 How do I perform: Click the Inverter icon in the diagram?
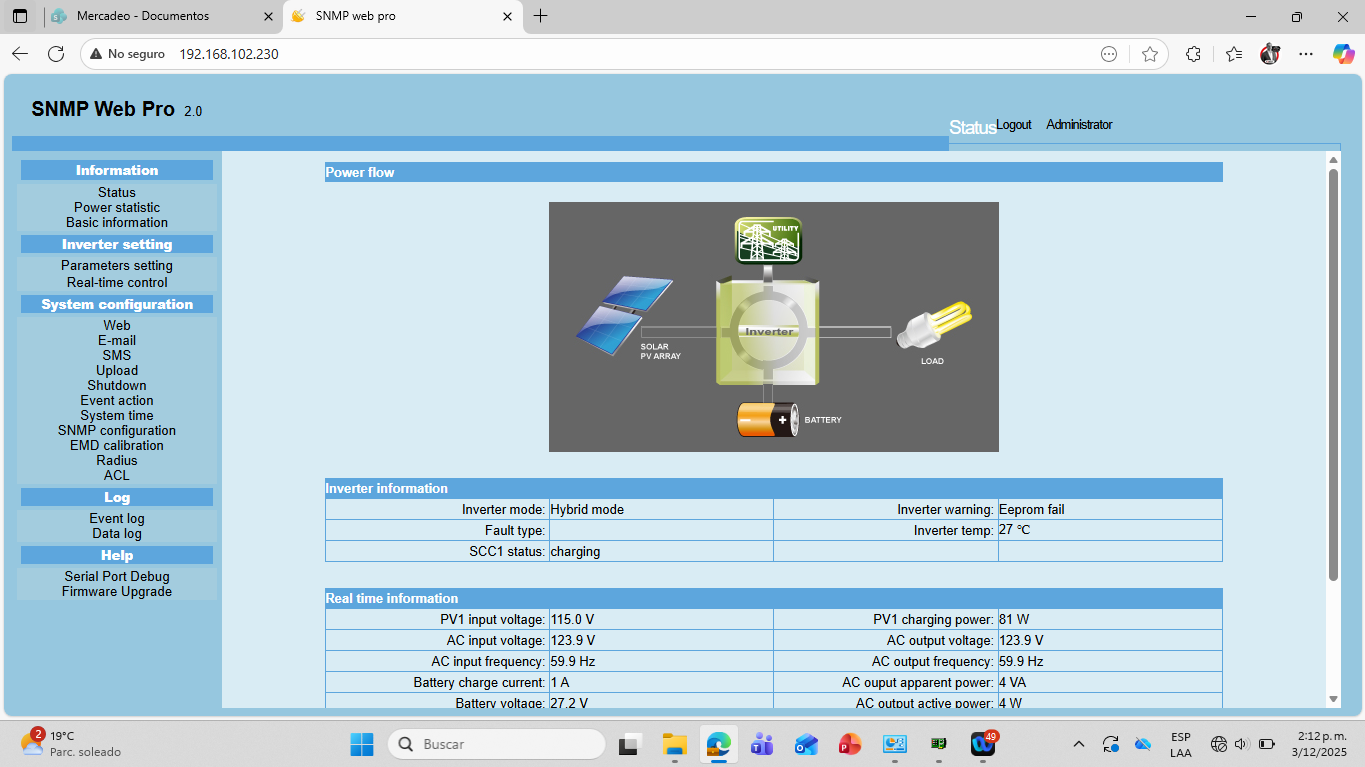click(768, 332)
